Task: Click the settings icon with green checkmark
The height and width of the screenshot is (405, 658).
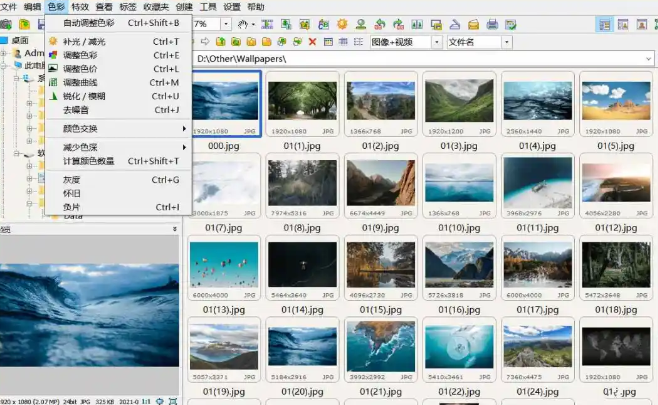Action: [x=511, y=24]
